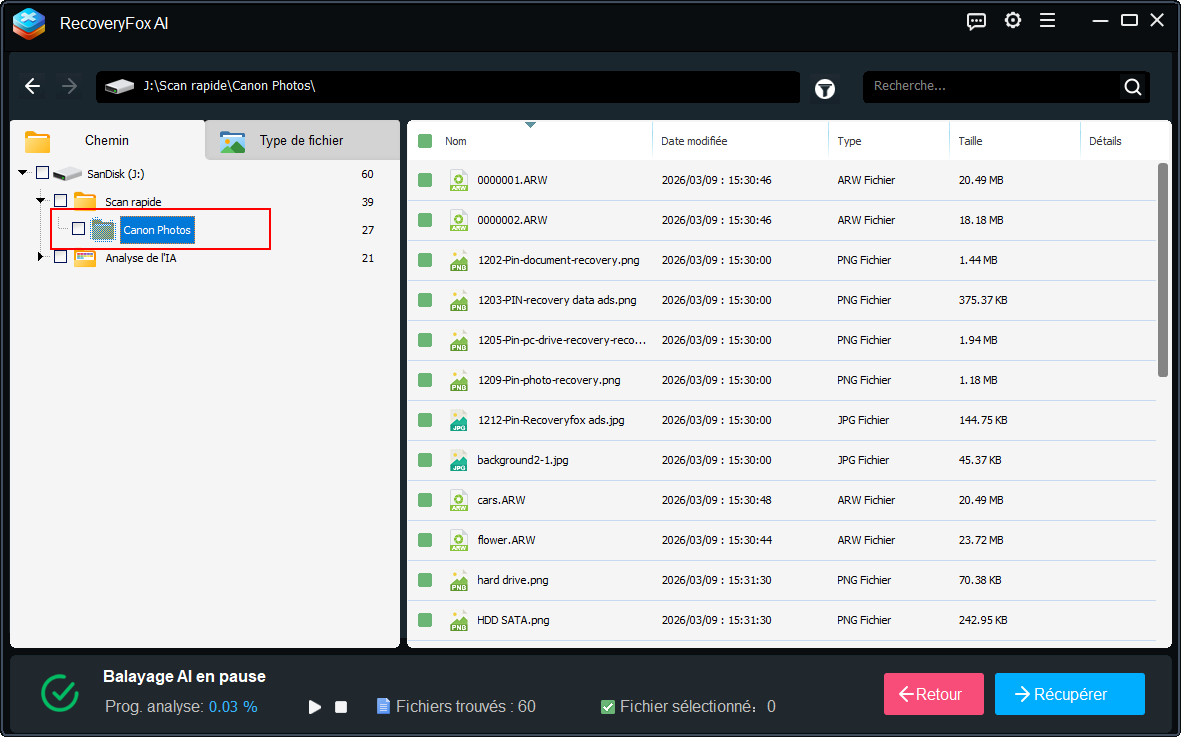
Task: Click the filter funnel icon
Action: coord(824,88)
